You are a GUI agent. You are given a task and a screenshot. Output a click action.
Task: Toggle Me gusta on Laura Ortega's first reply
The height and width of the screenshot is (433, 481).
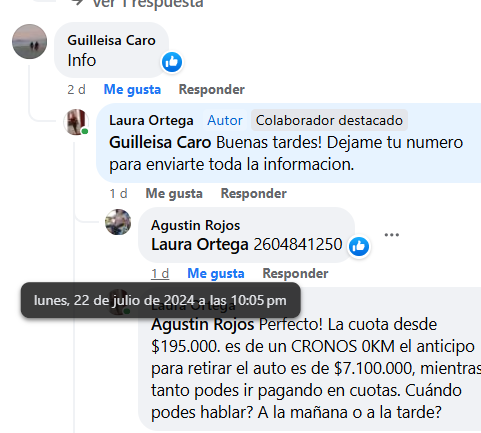[x=174, y=193]
